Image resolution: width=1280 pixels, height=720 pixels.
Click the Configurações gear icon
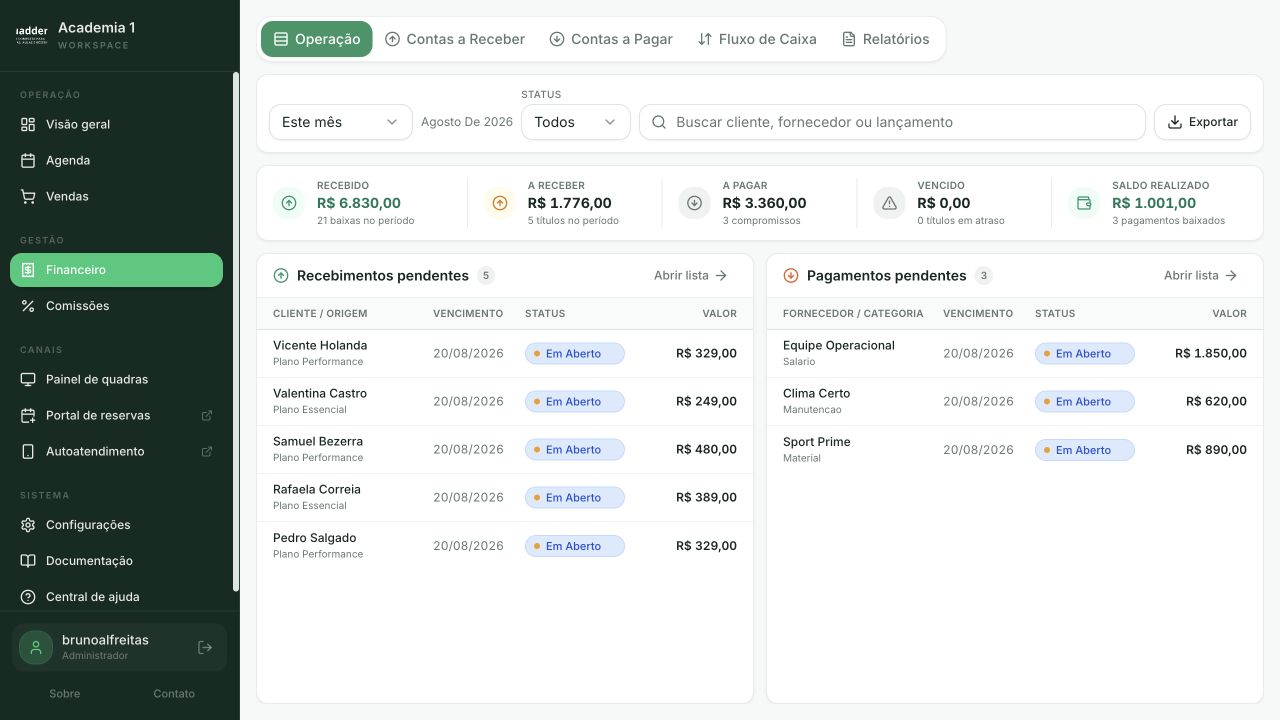28,525
